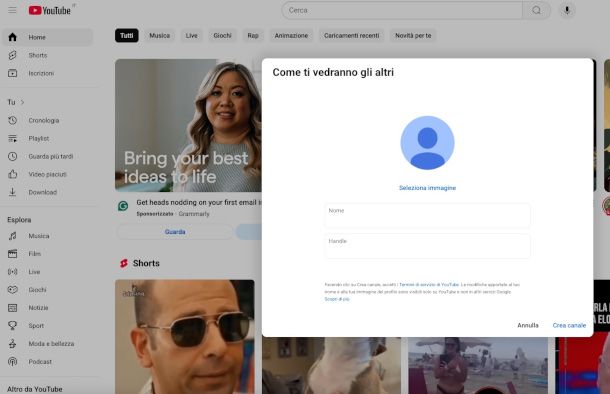Image resolution: width=610 pixels, height=394 pixels.
Task: Open the beach scene Short thumbnail
Action: 478,366
